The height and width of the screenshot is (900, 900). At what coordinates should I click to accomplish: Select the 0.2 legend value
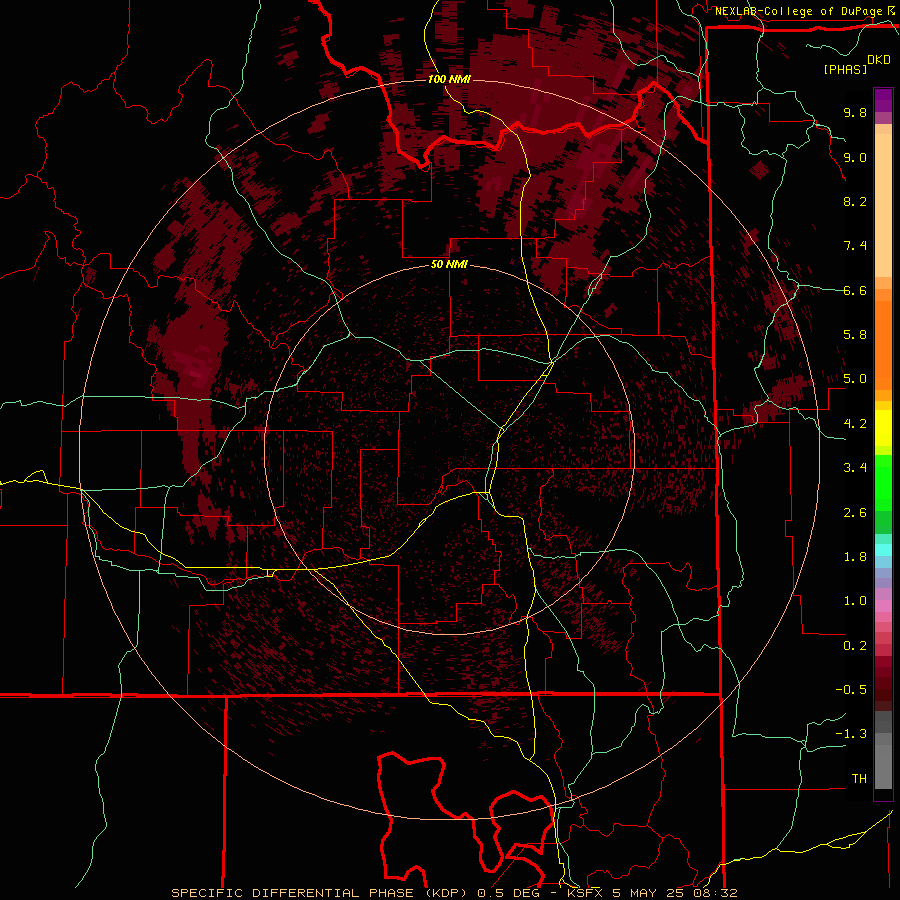point(855,646)
